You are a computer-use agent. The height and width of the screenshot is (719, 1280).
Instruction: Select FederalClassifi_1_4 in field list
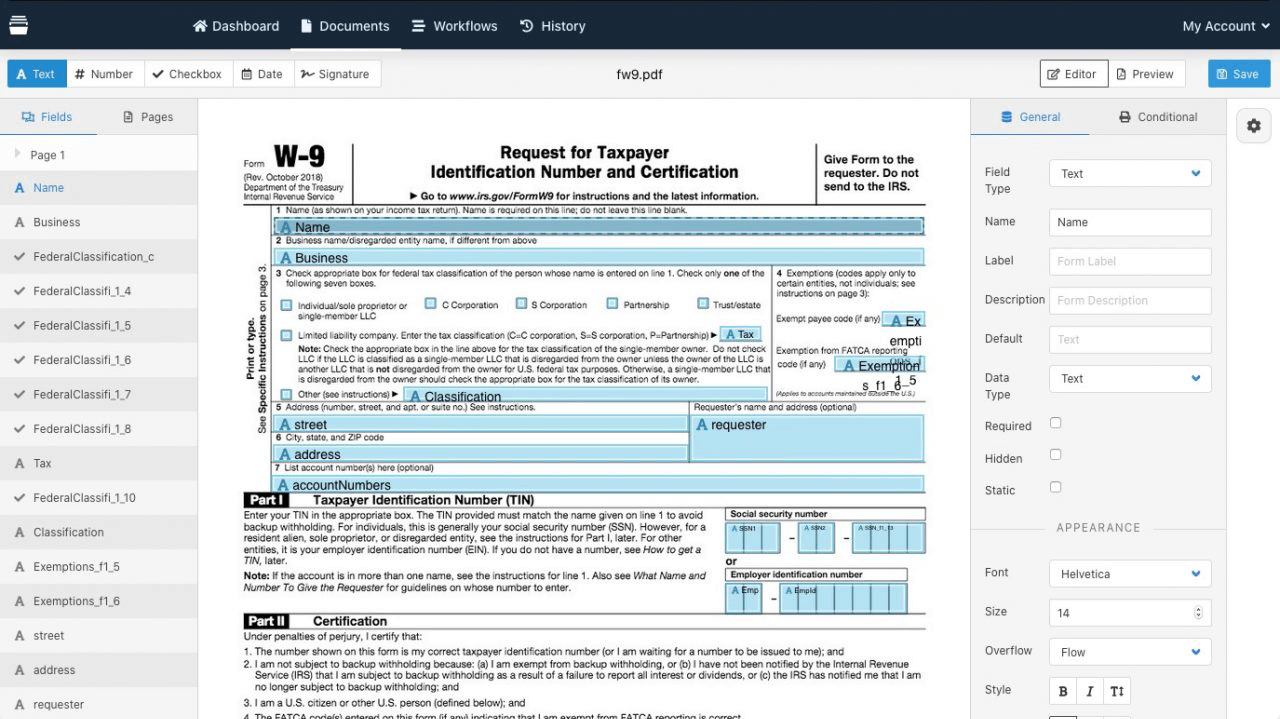(x=98, y=291)
